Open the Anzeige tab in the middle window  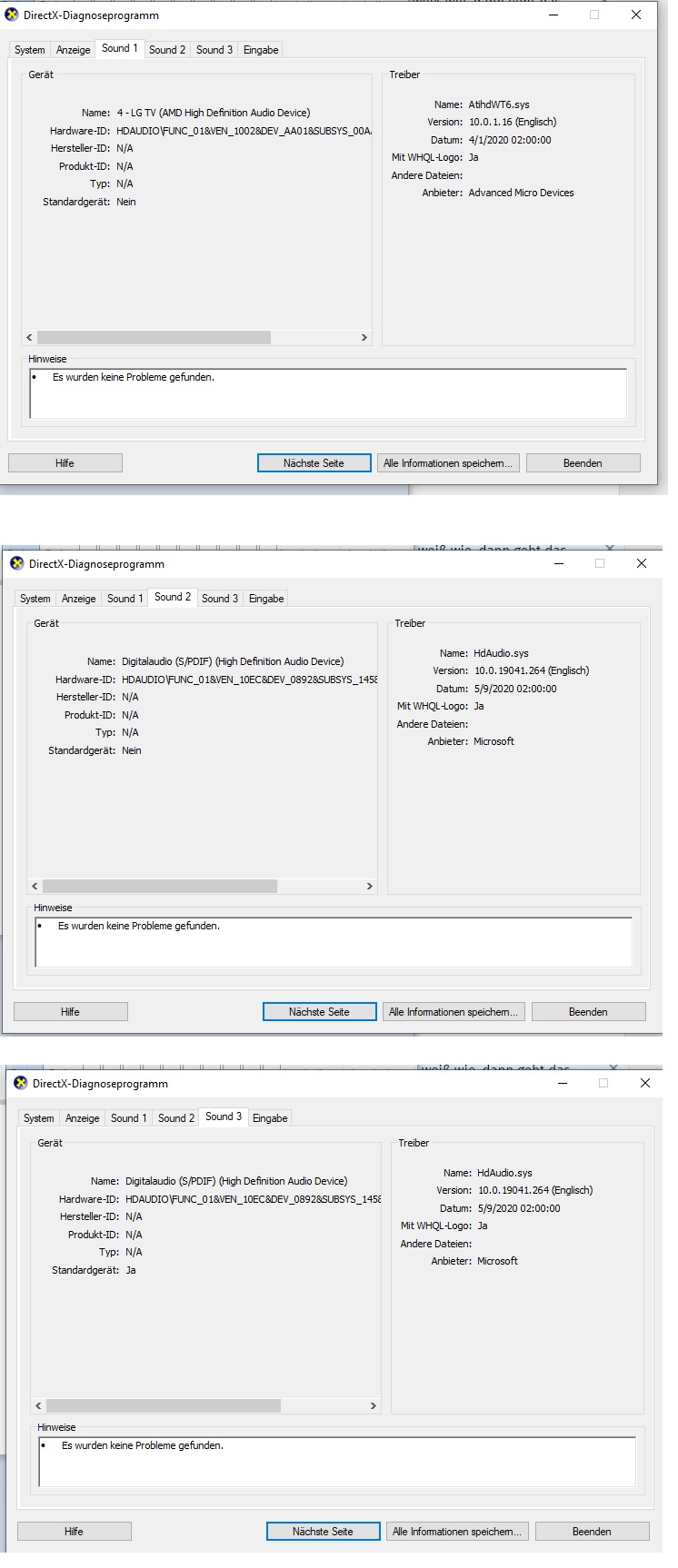[79, 599]
